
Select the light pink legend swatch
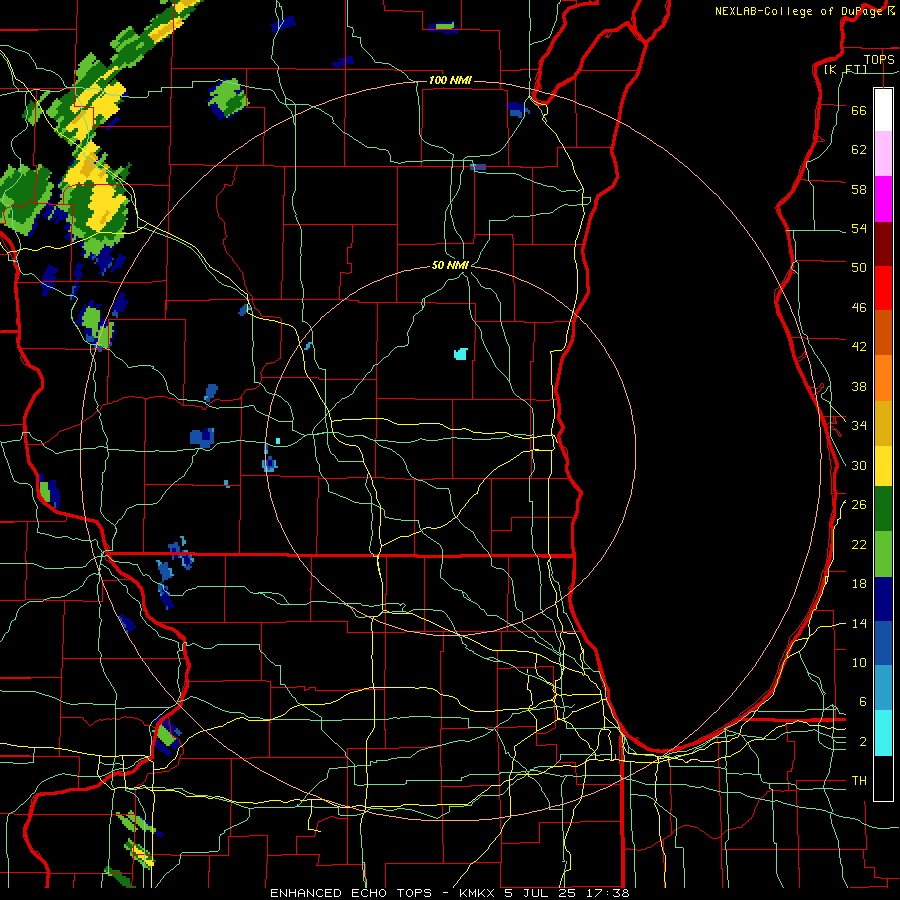pyautogui.click(x=883, y=154)
